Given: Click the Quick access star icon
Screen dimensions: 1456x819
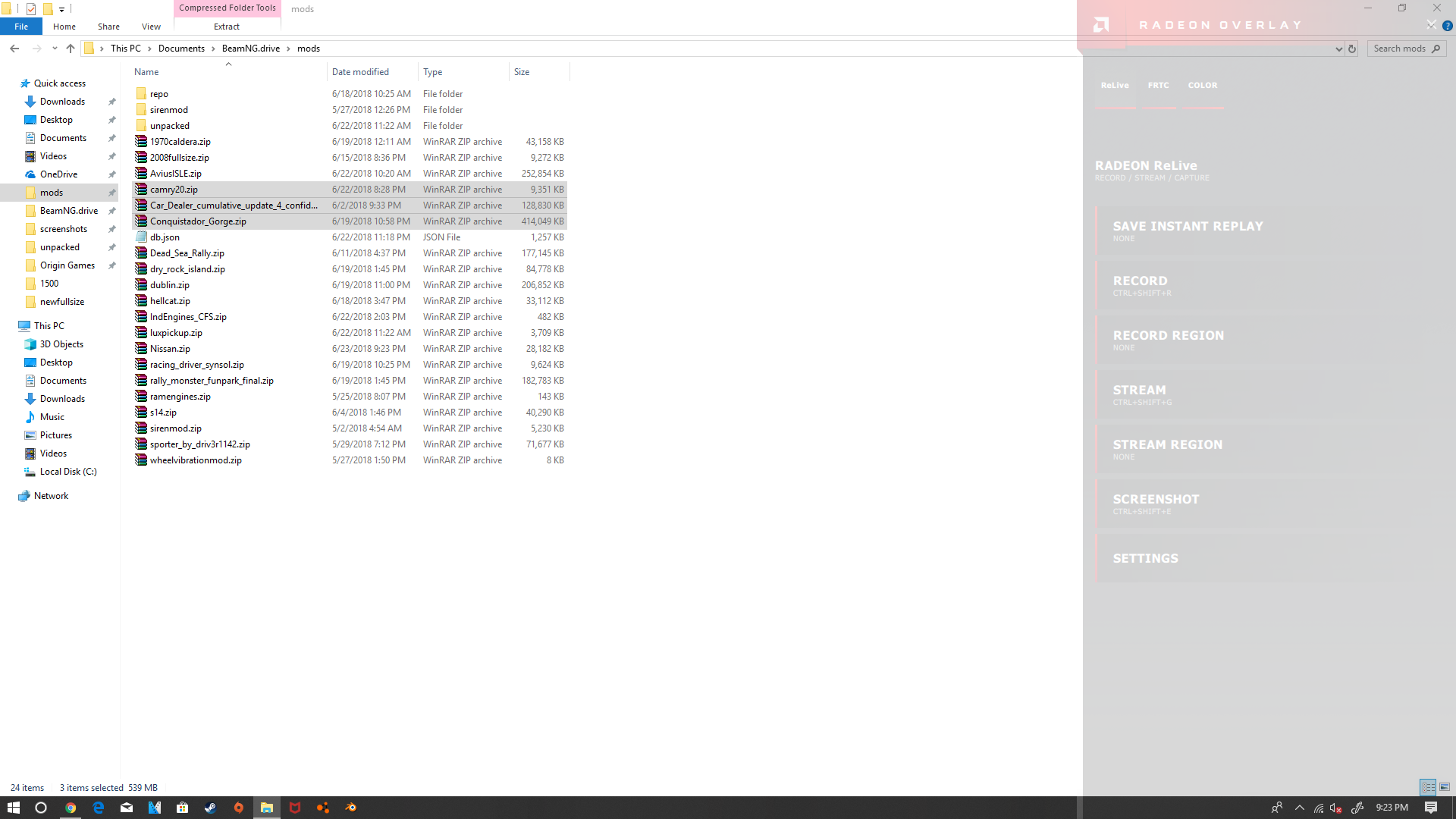Looking at the screenshot, I should coord(25,83).
